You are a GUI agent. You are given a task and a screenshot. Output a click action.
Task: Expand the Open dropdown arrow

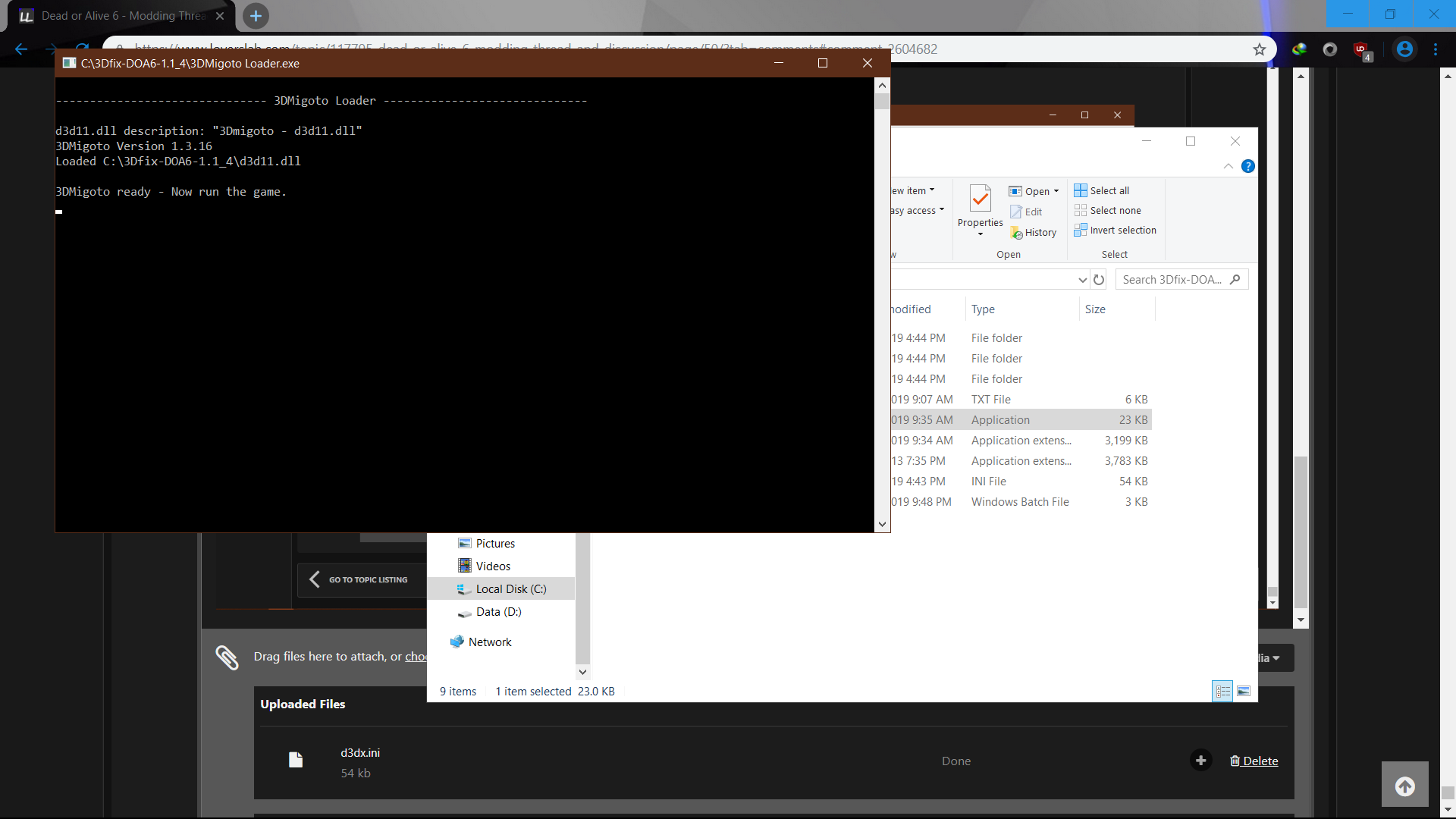[1056, 191]
